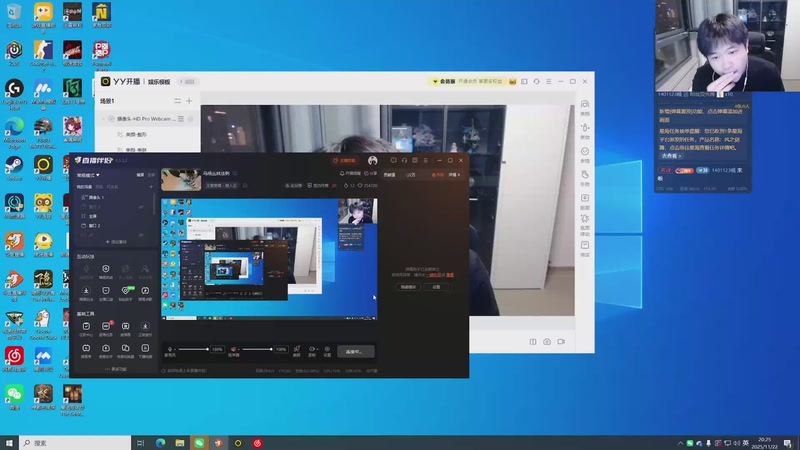Click the red button in 直播伴侣 title bar
Viewport: 800px width, 450px height.
(x=344, y=160)
